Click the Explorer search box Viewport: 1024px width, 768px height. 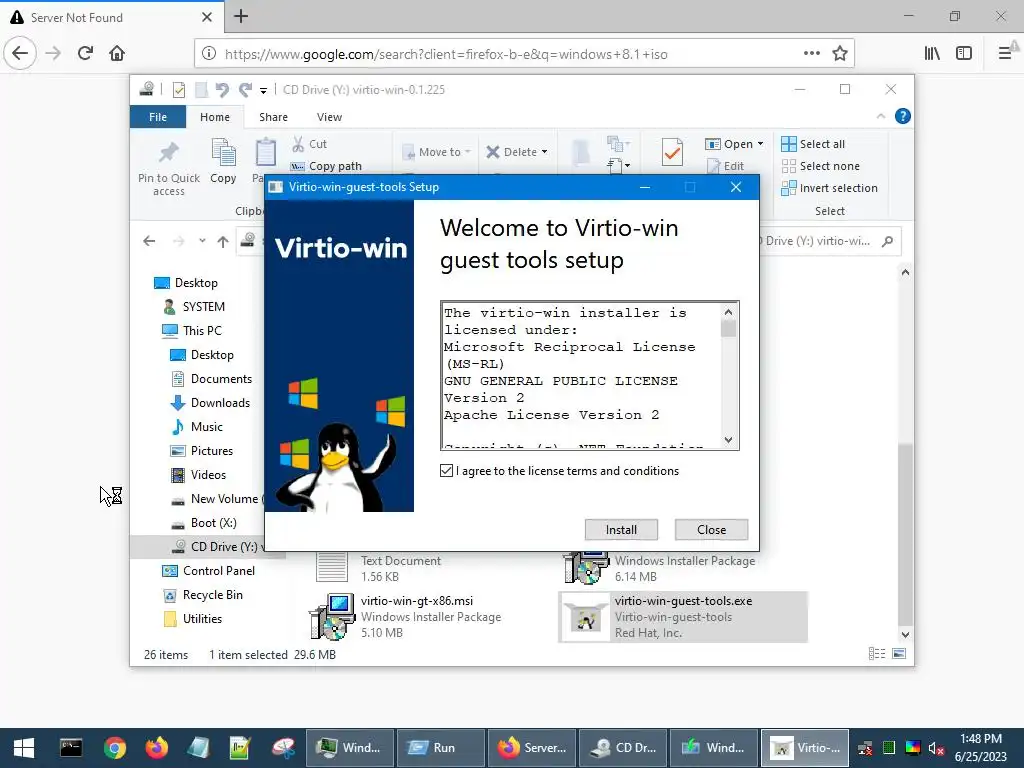point(829,241)
